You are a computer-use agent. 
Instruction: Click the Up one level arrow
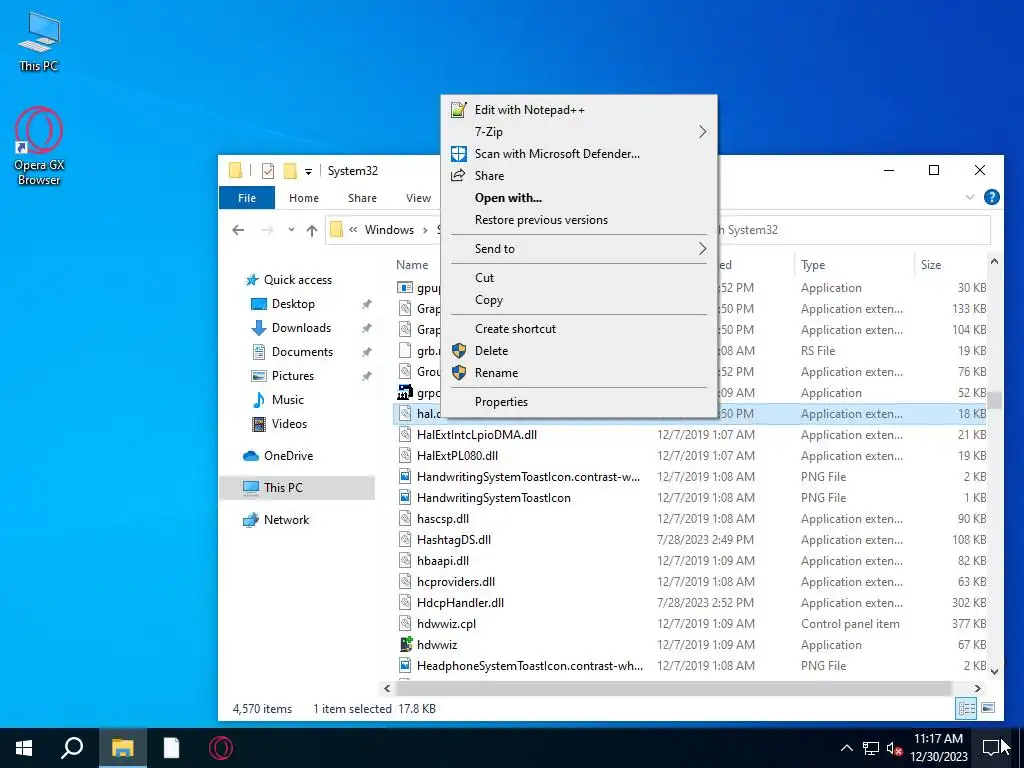point(312,230)
